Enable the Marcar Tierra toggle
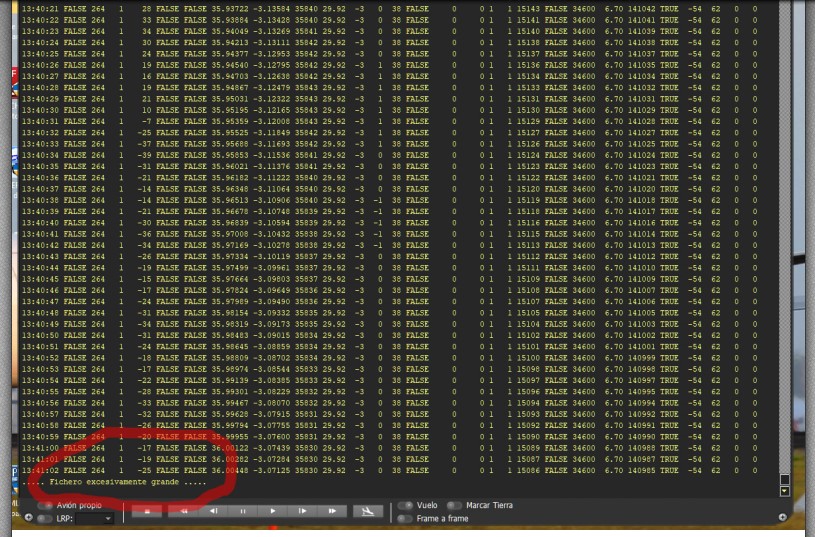The image size is (815, 537). (455, 506)
